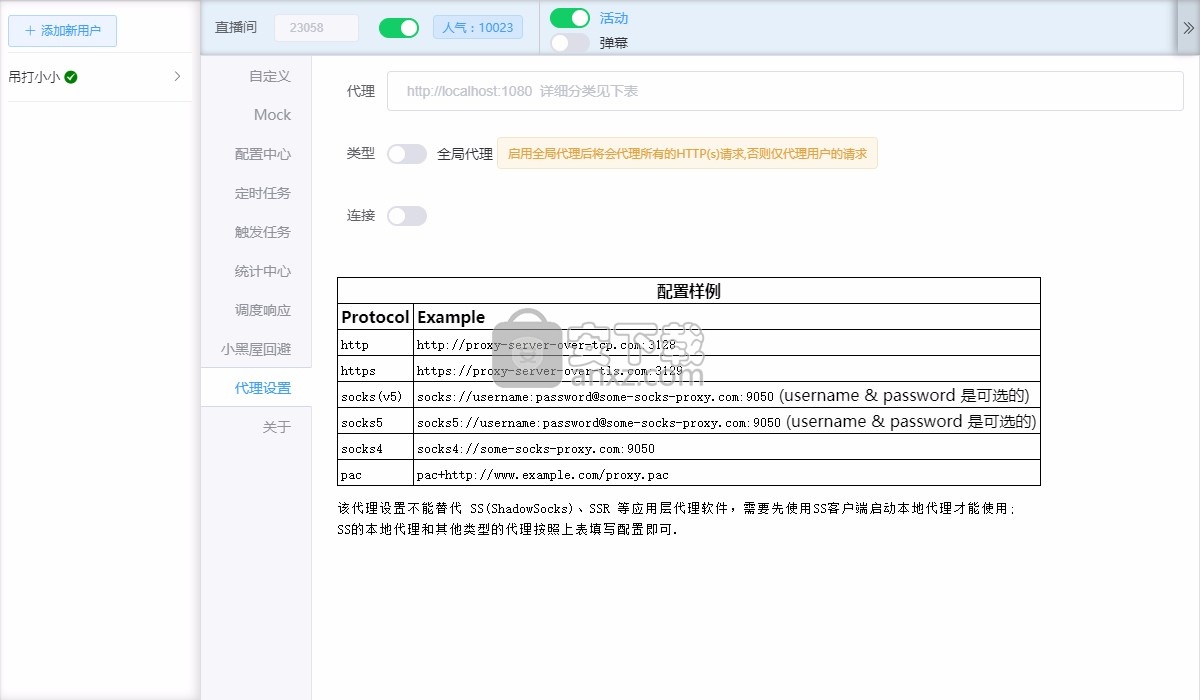Click the Protocol column header
This screenshot has width=1200, height=700.
pos(375,317)
